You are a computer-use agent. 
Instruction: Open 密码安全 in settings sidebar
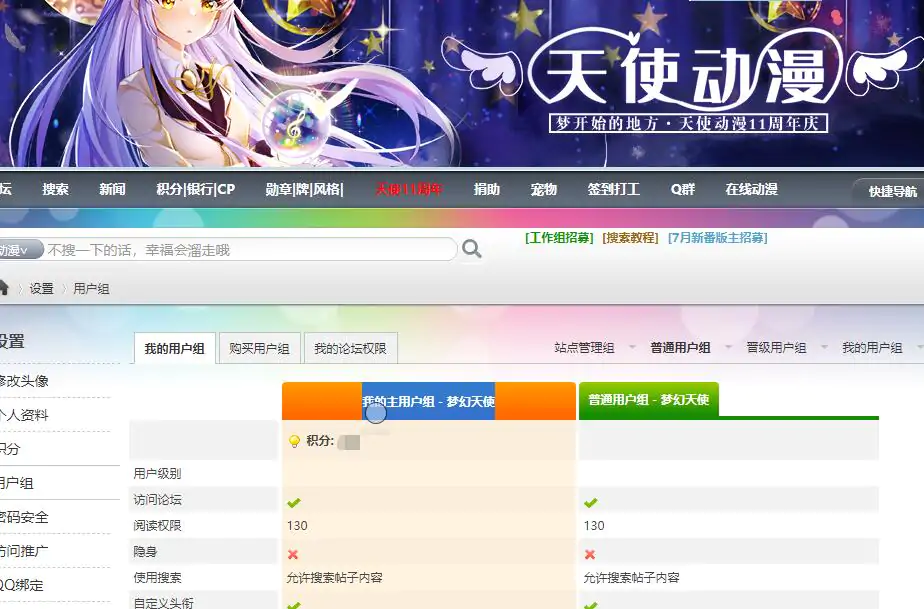pos(24,518)
